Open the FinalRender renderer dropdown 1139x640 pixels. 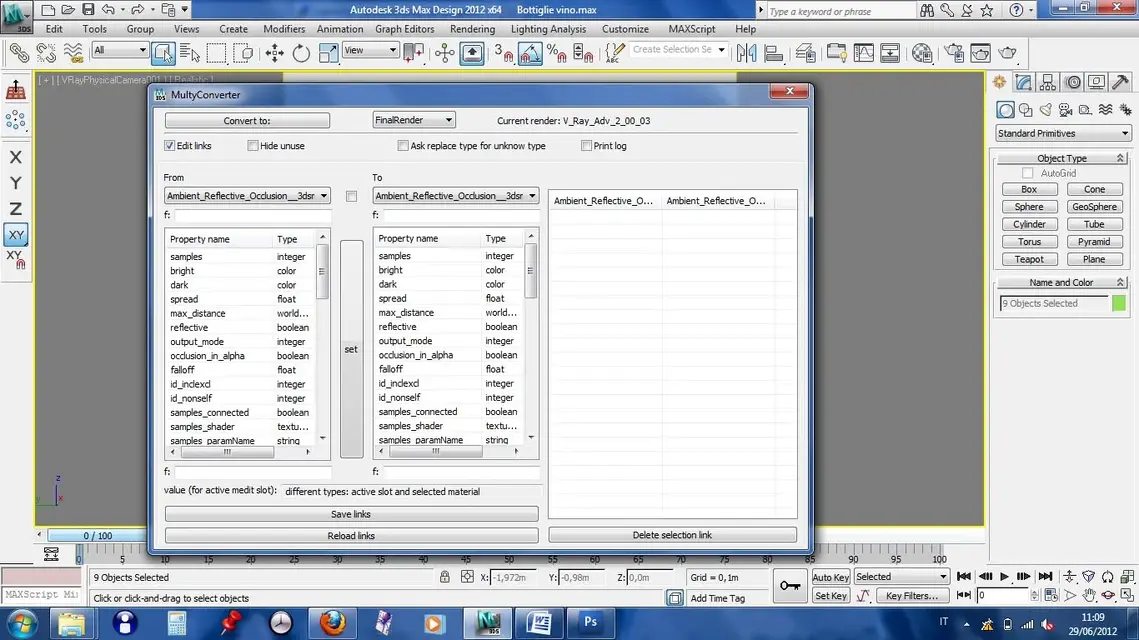tap(413, 120)
